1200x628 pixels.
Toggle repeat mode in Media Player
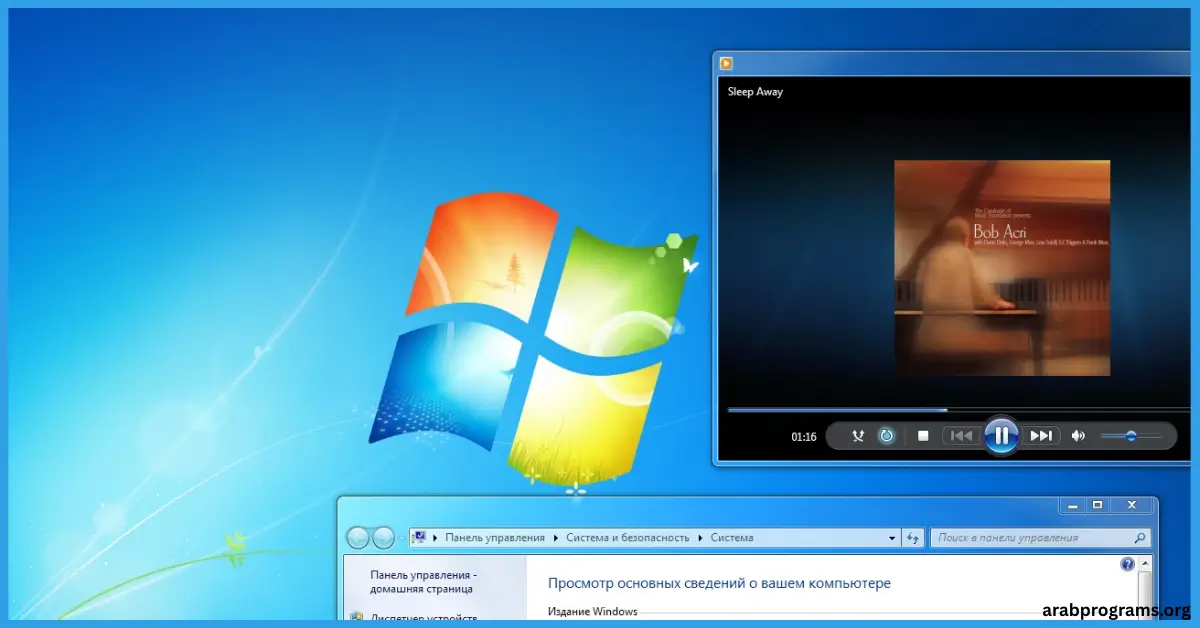click(x=886, y=436)
